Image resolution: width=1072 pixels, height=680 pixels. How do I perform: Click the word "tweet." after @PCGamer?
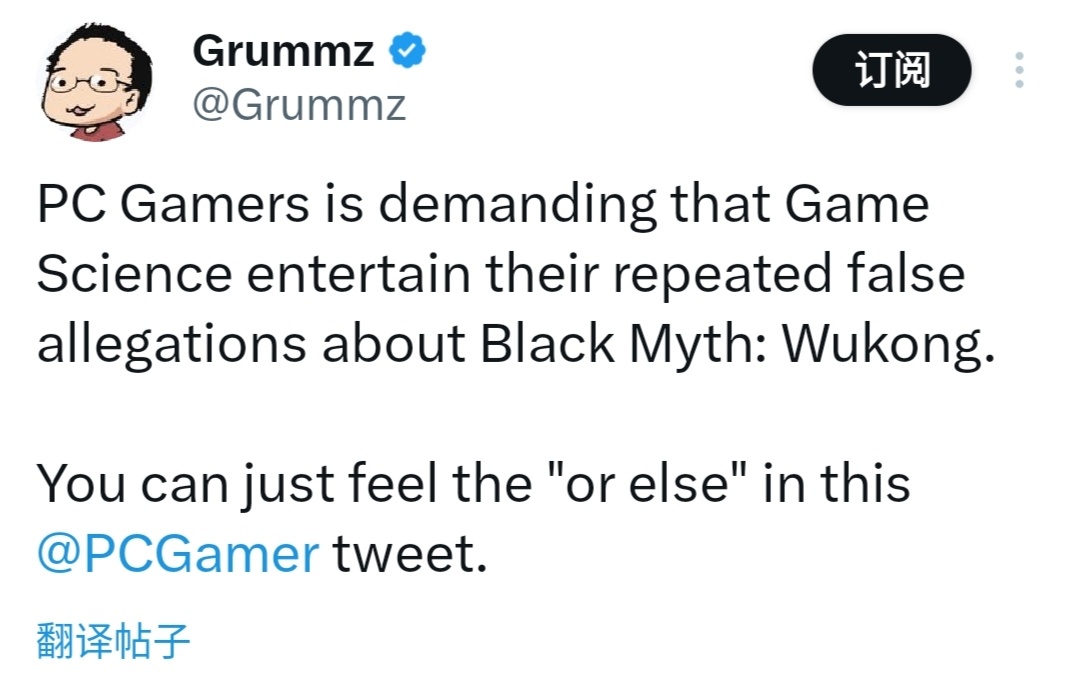(x=410, y=553)
